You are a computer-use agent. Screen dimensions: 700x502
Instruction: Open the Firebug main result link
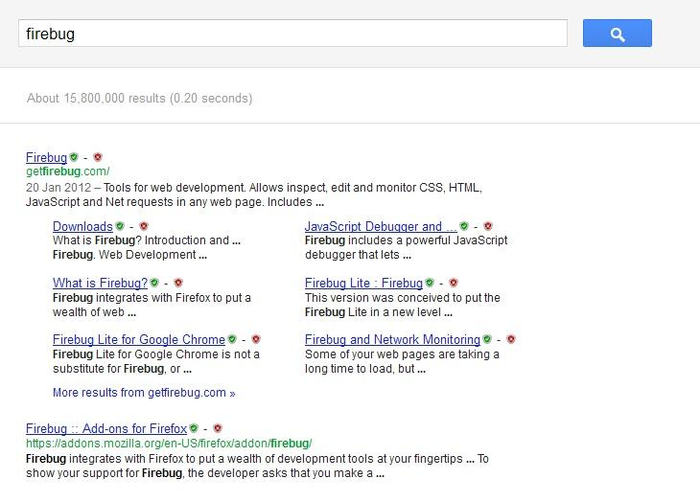click(x=46, y=158)
